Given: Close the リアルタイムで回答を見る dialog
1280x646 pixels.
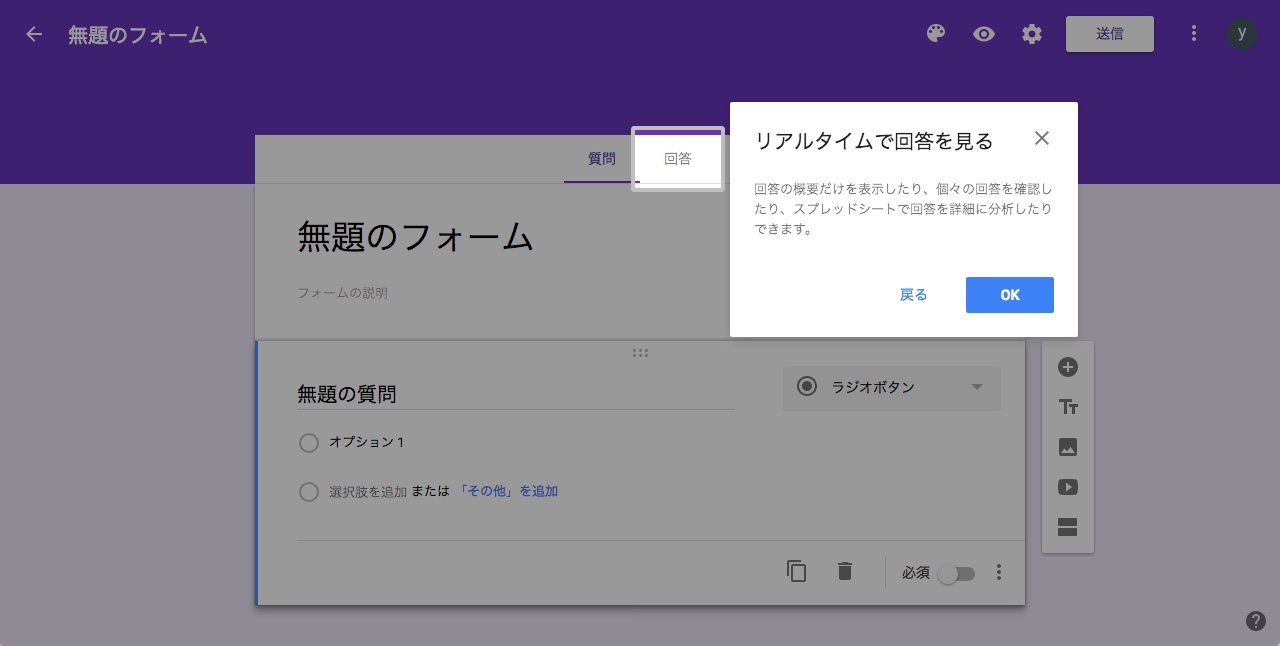Looking at the screenshot, I should tap(1042, 138).
